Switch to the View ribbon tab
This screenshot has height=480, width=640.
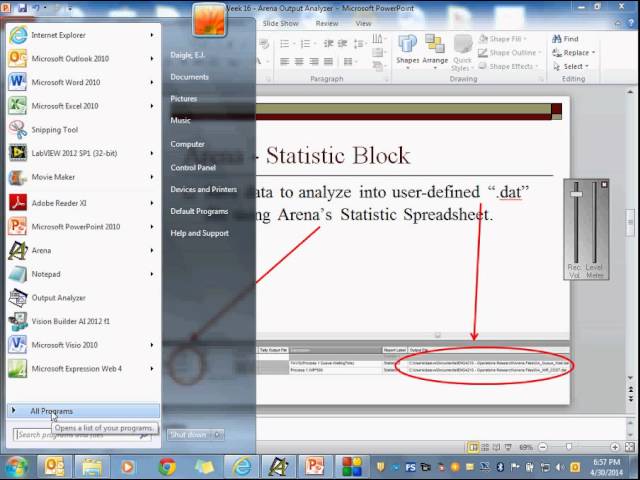(x=363, y=23)
